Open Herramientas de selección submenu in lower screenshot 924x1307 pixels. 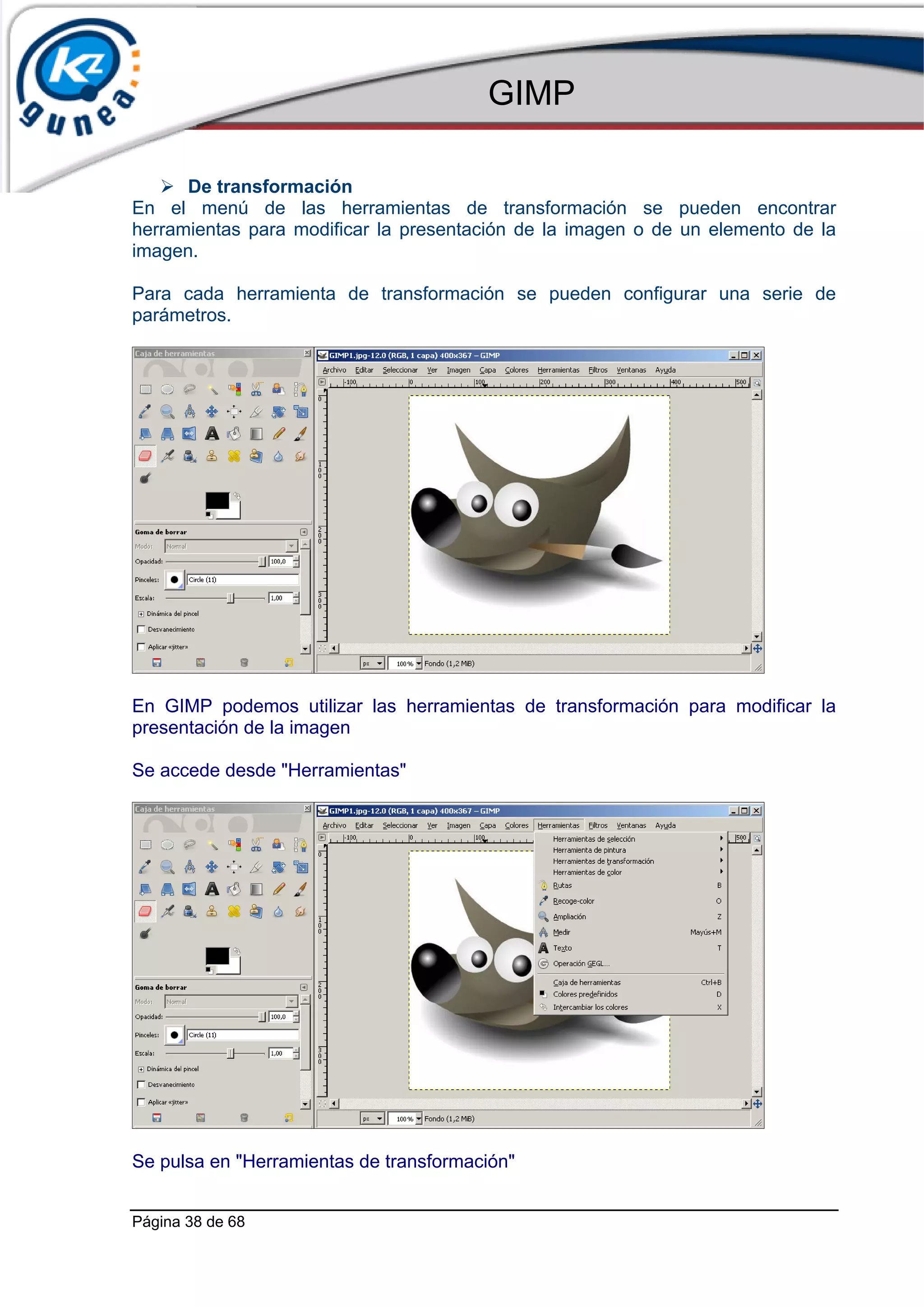point(631,839)
